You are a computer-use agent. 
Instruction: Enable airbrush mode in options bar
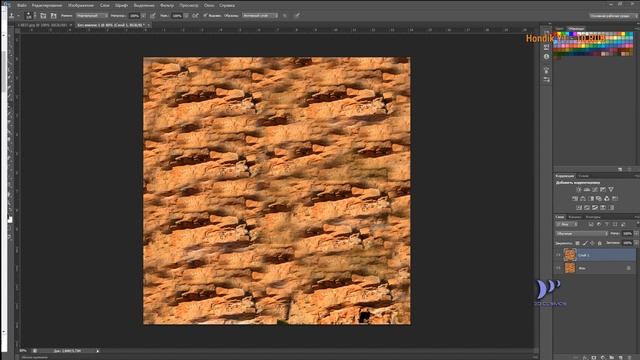tap(195, 16)
